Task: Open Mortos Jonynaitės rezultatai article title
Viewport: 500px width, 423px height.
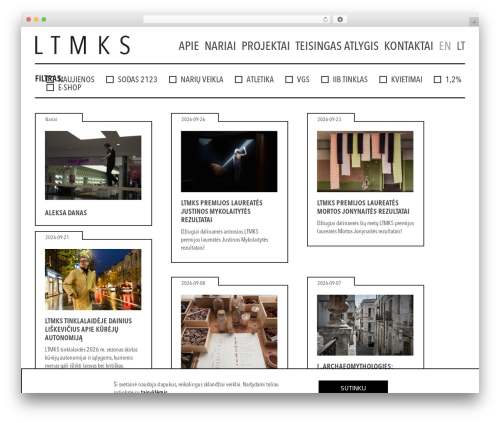Action: pos(363,207)
